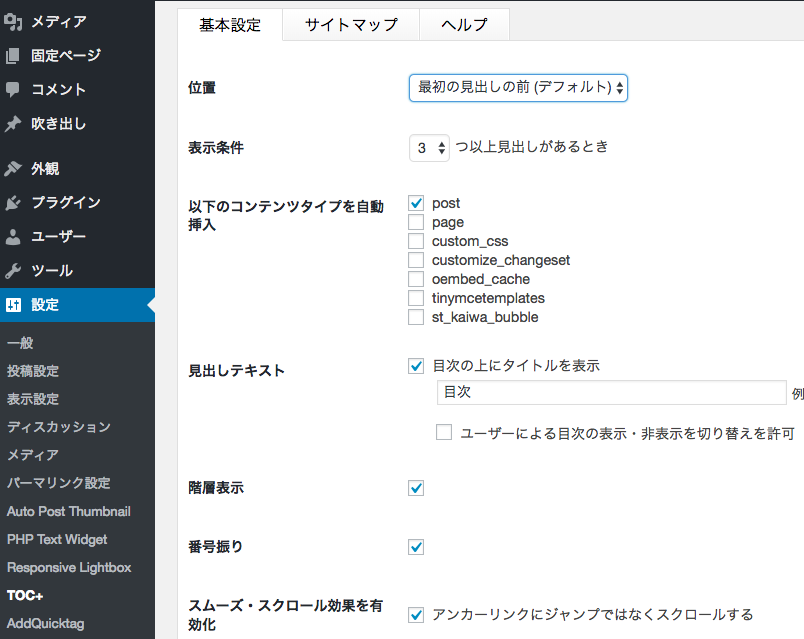Viewport: 804px width, 639px height.
Task: Switch to the ヘルプ tab
Action: (x=464, y=24)
